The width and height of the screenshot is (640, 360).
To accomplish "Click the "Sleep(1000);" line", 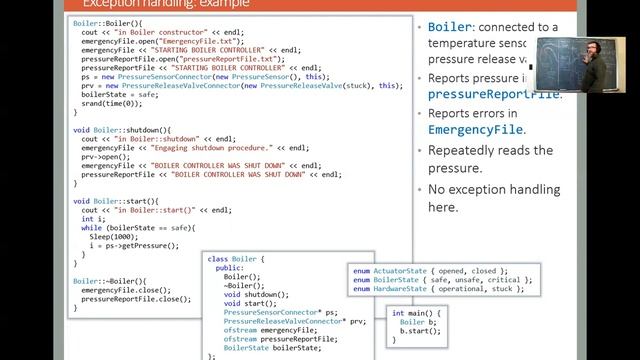I will [114, 237].
